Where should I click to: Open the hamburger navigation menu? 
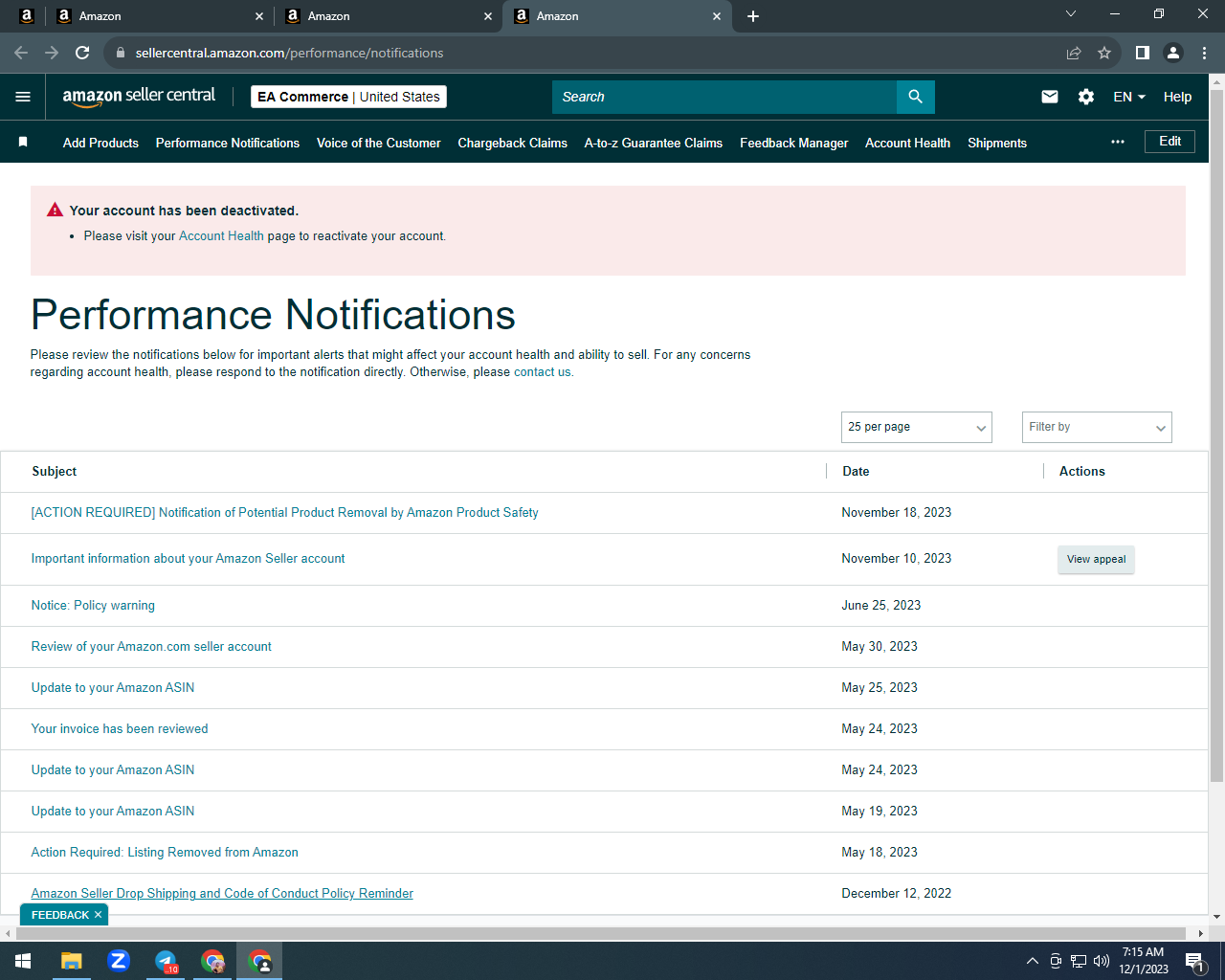click(23, 97)
